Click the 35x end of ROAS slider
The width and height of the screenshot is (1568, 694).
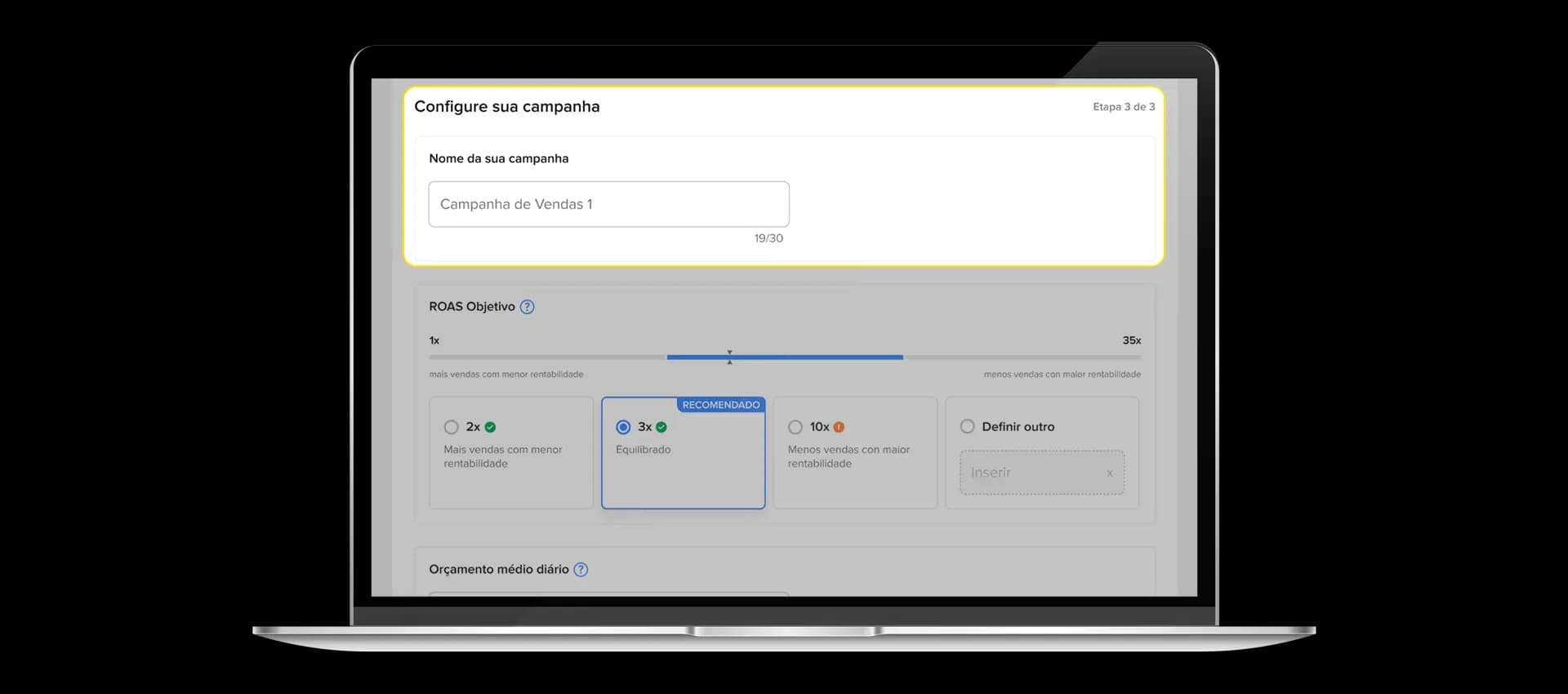pos(1131,340)
